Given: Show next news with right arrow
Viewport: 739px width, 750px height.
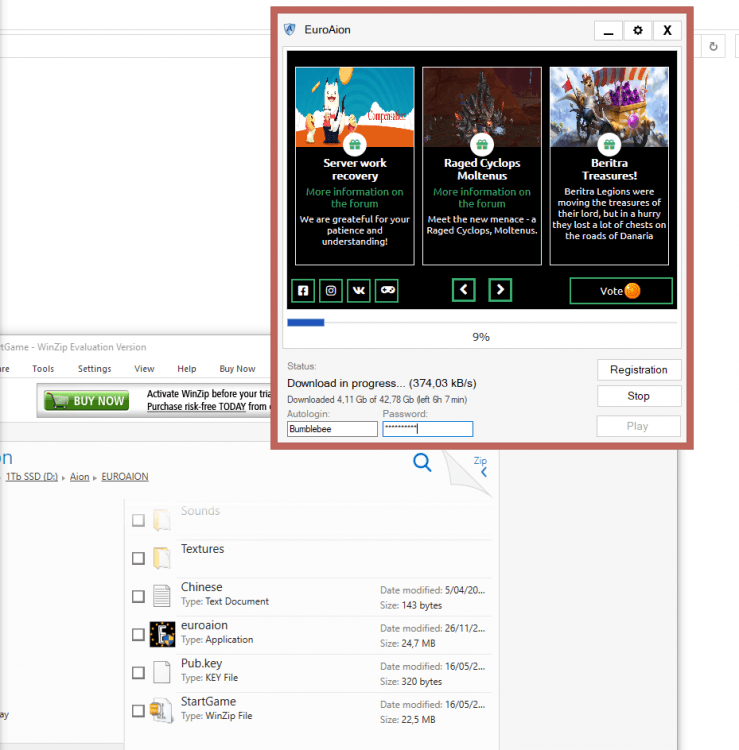Looking at the screenshot, I should pos(500,290).
